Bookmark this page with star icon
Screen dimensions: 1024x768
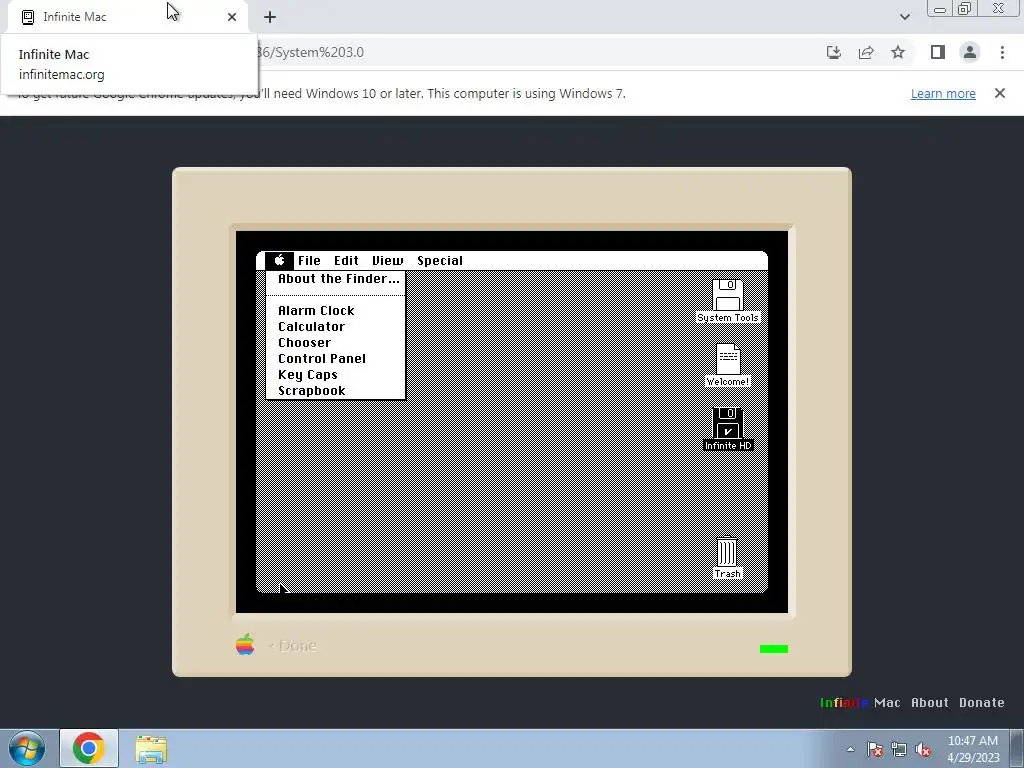[898, 52]
